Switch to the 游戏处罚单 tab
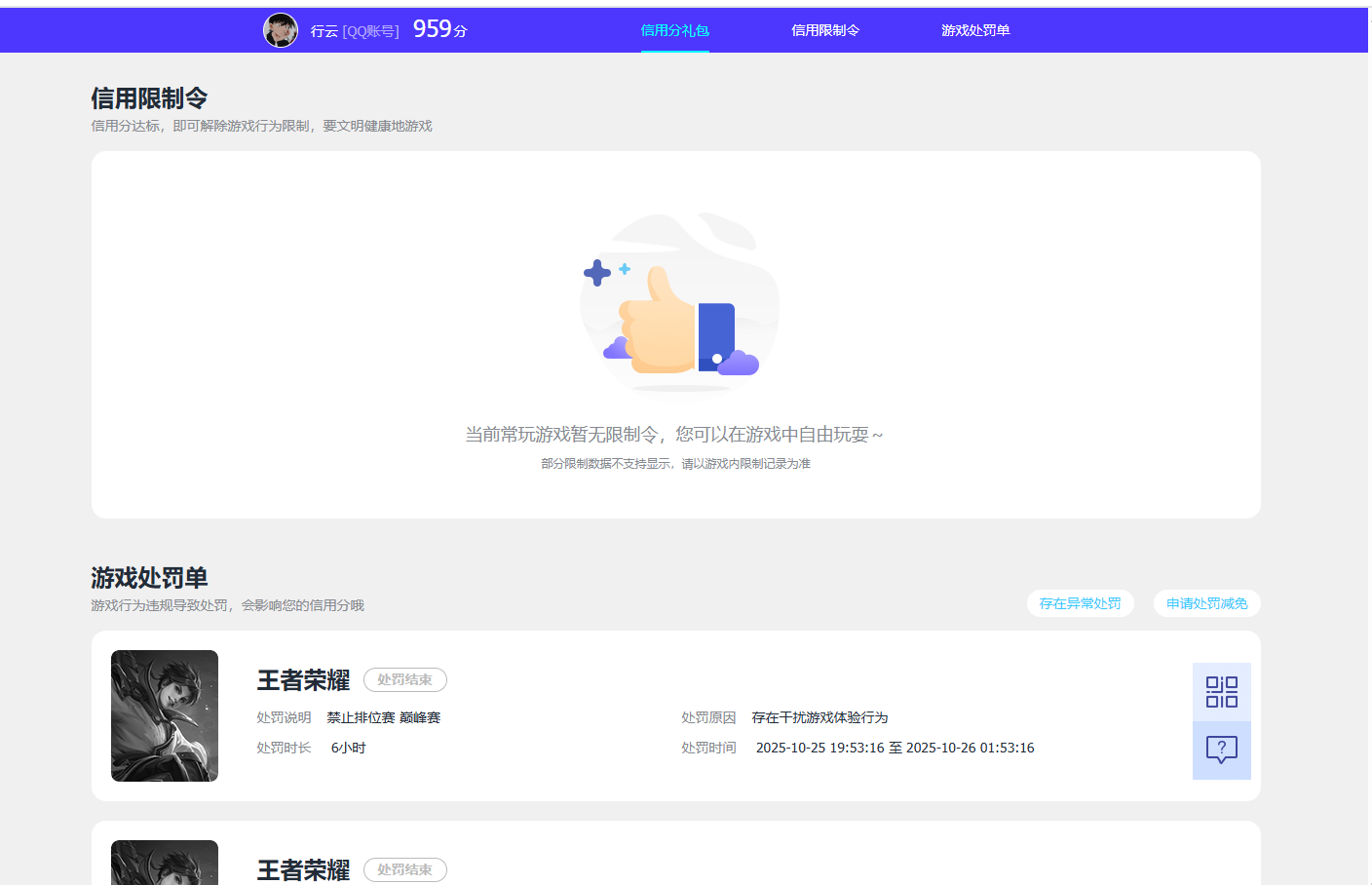Viewport: 1372px width, 885px height. 976,30
